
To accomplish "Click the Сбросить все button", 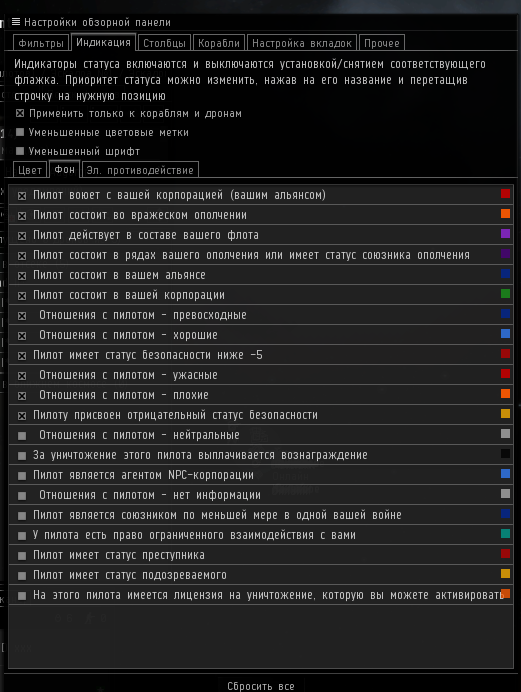I will 261,686.
